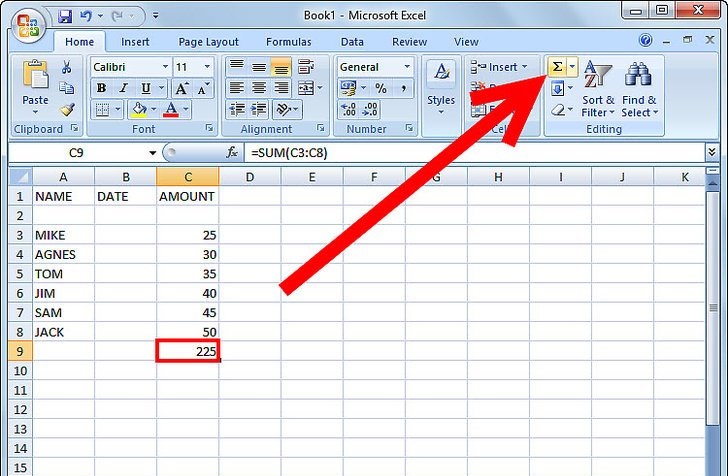This screenshot has height=476, width=728.
Task: Switch to the Insert tab
Action: click(x=135, y=42)
